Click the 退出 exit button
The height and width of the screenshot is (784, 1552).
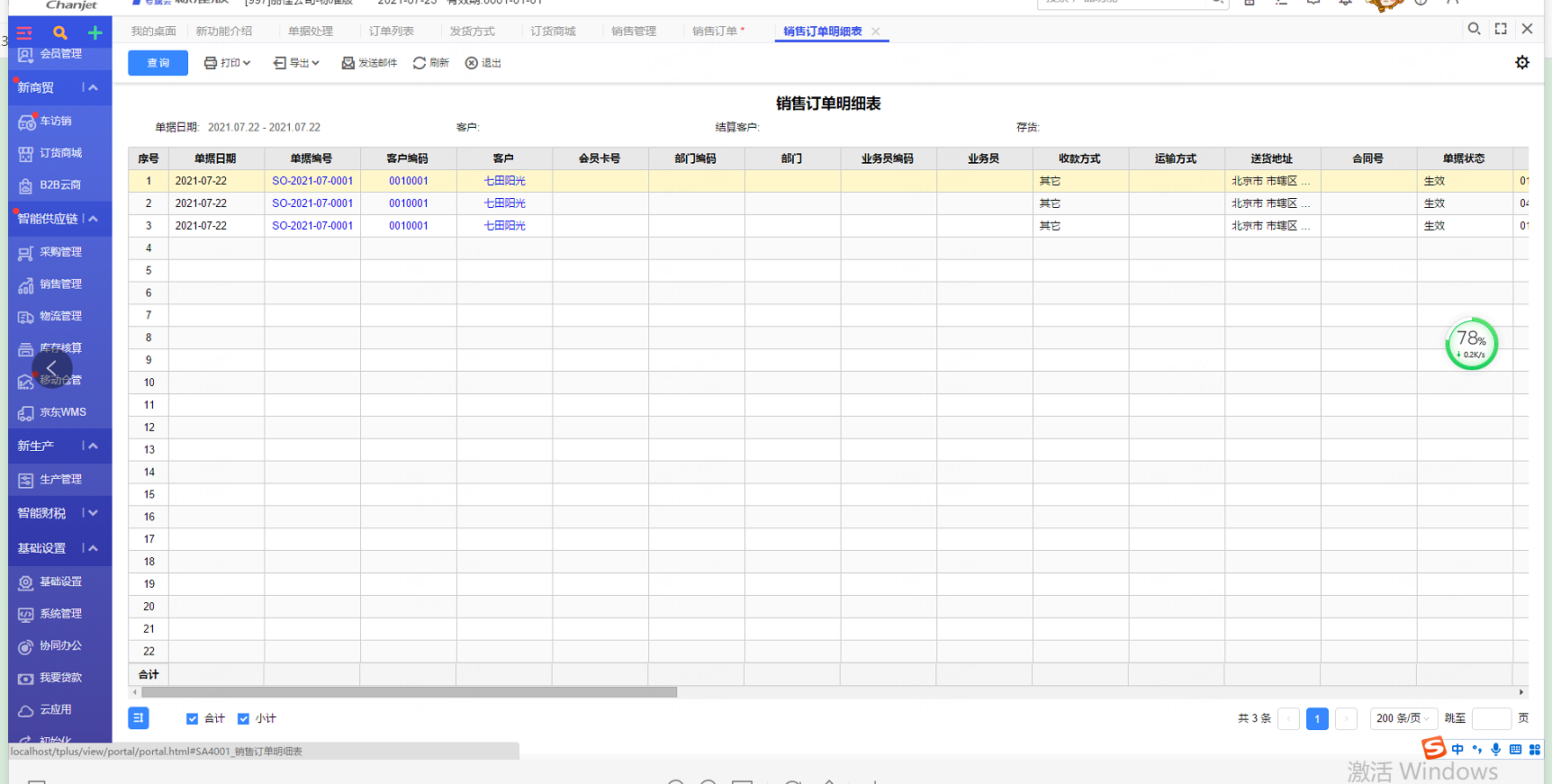pos(483,63)
